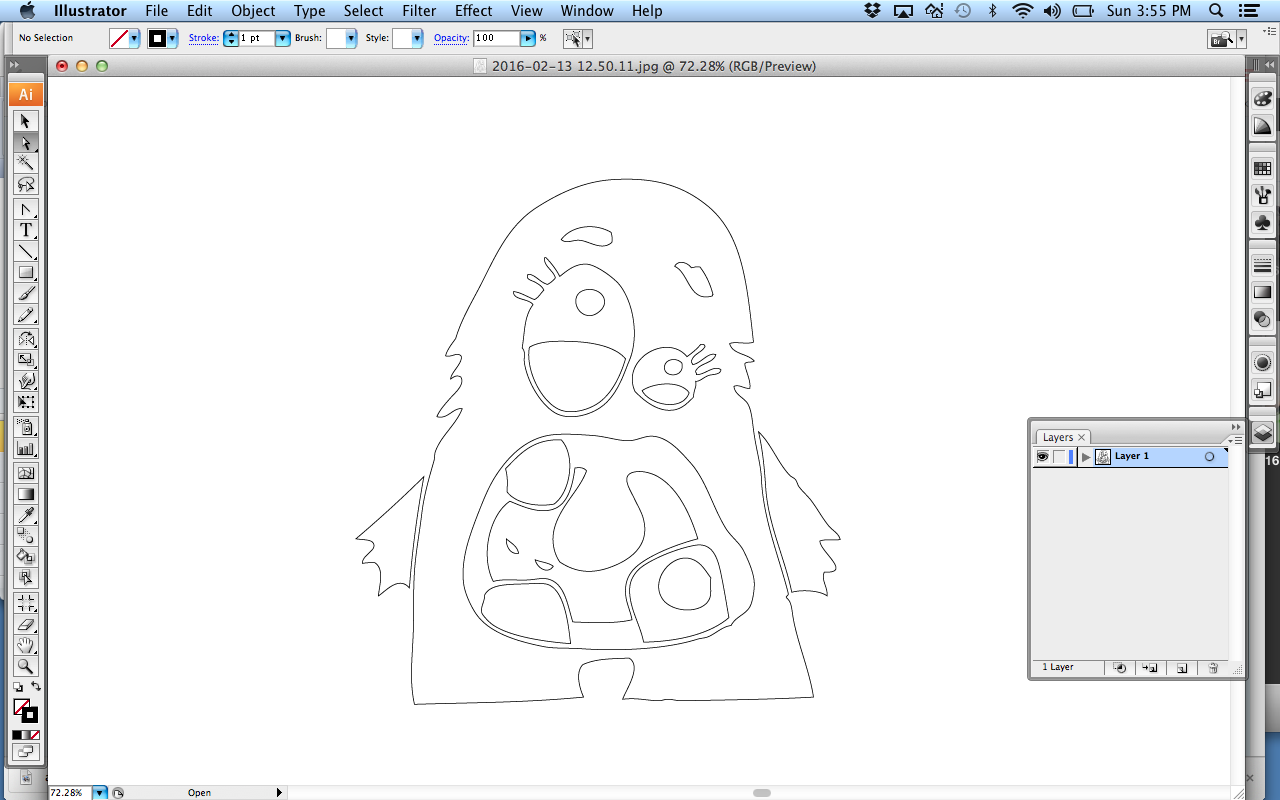The height and width of the screenshot is (800, 1280).
Task: Open the Style dropdown
Action: coord(417,38)
